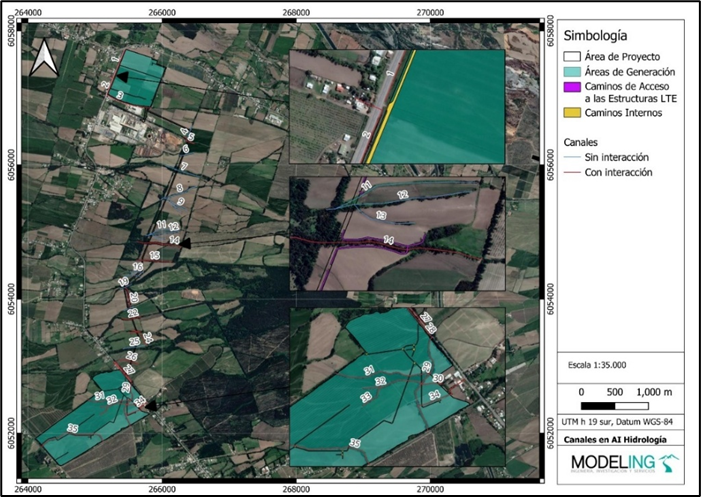Click the purple Caminos de Acceso swatch
Image resolution: width=701 pixels, height=497 pixels.
pyautogui.click(x=573, y=88)
